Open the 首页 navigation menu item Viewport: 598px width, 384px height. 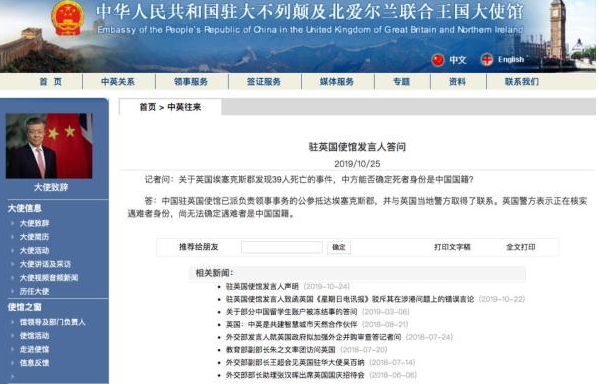(x=51, y=82)
